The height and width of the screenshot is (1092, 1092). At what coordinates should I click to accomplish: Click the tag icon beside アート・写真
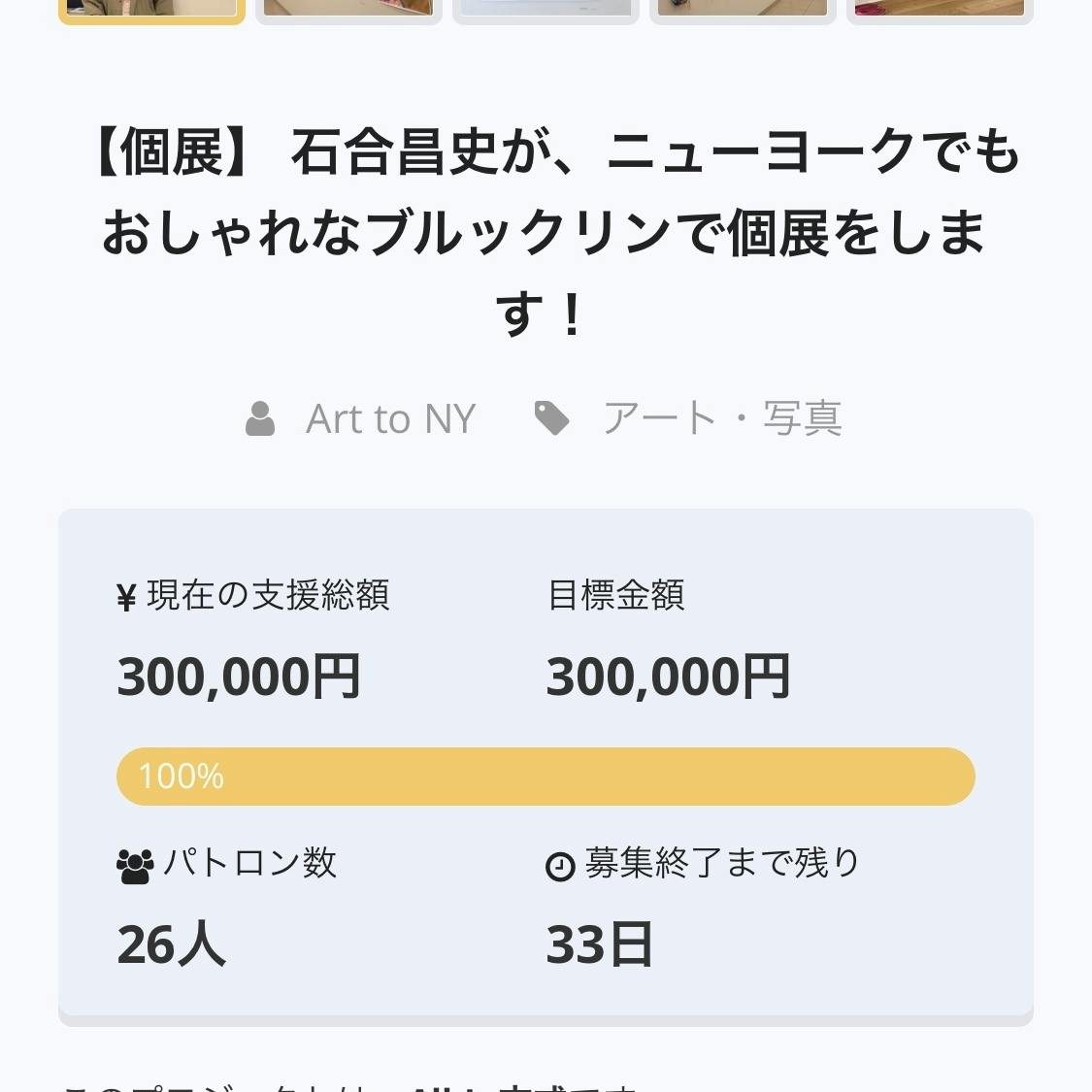coord(552,418)
